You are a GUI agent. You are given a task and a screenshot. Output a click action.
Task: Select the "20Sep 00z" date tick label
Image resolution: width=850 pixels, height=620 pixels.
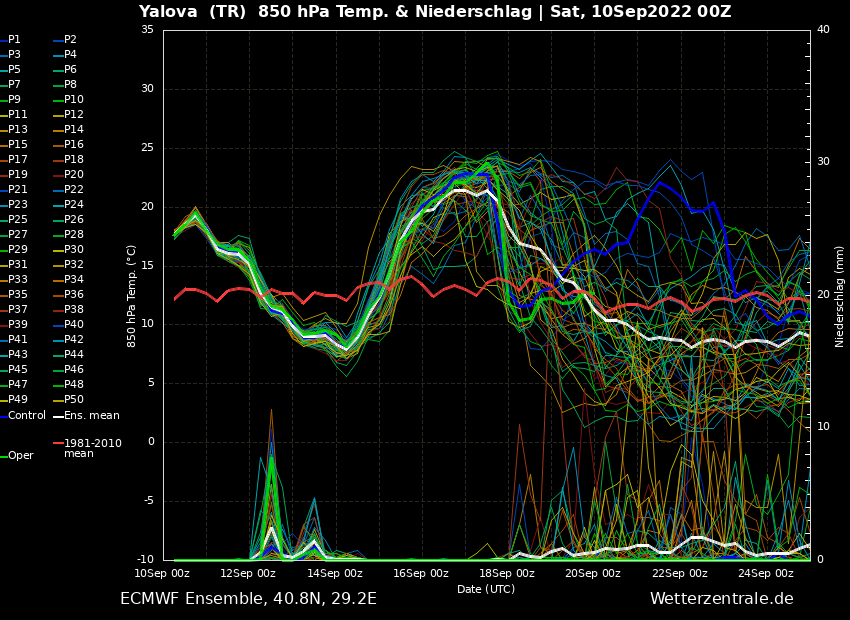pos(594,573)
